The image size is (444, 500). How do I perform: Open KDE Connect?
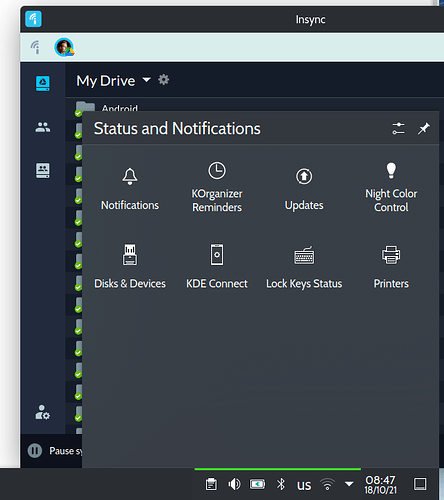(217, 266)
